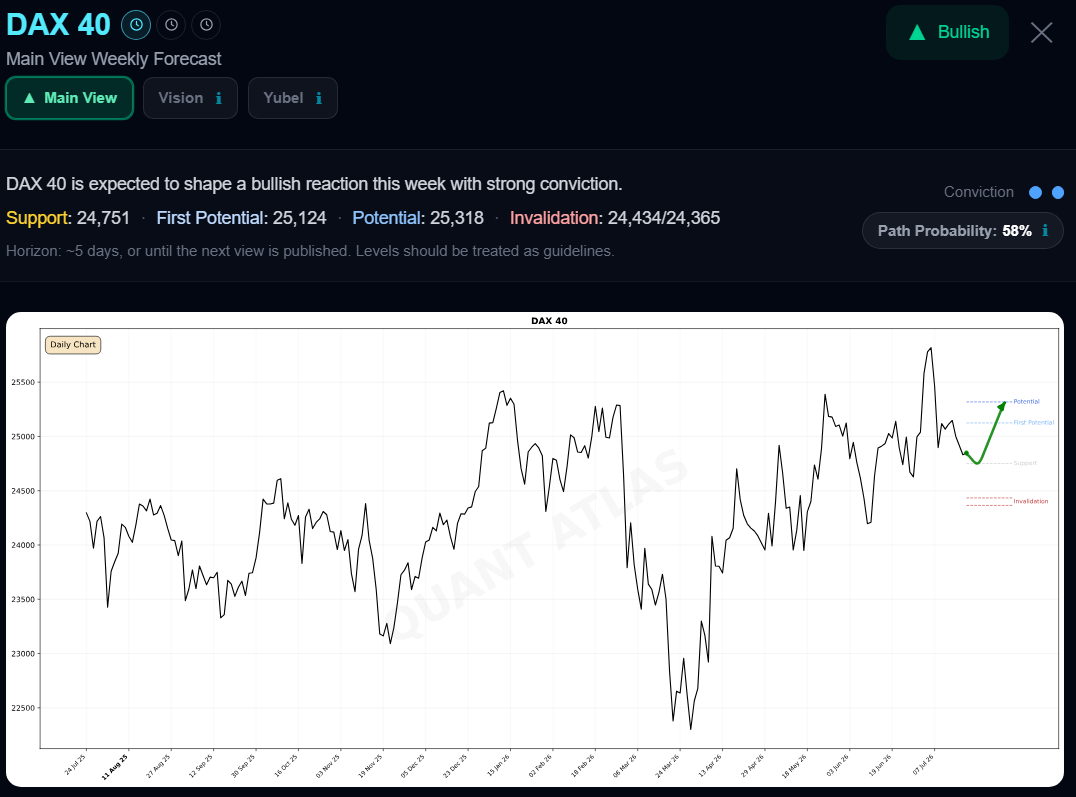The height and width of the screenshot is (797, 1076).
Task: Click the Path Probability info icon
Action: pyautogui.click(x=1045, y=231)
